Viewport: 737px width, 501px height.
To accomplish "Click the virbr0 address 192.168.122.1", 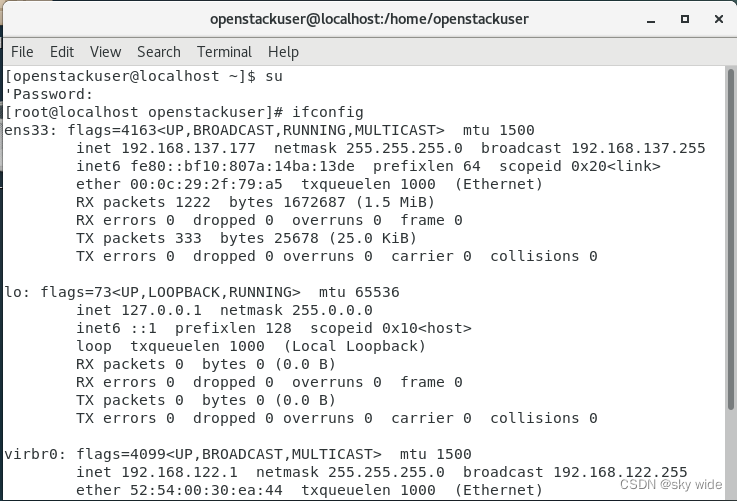I will point(179,472).
